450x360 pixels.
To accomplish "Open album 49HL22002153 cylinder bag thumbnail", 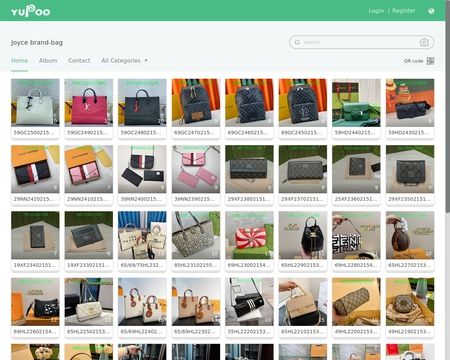I will click(356, 302).
